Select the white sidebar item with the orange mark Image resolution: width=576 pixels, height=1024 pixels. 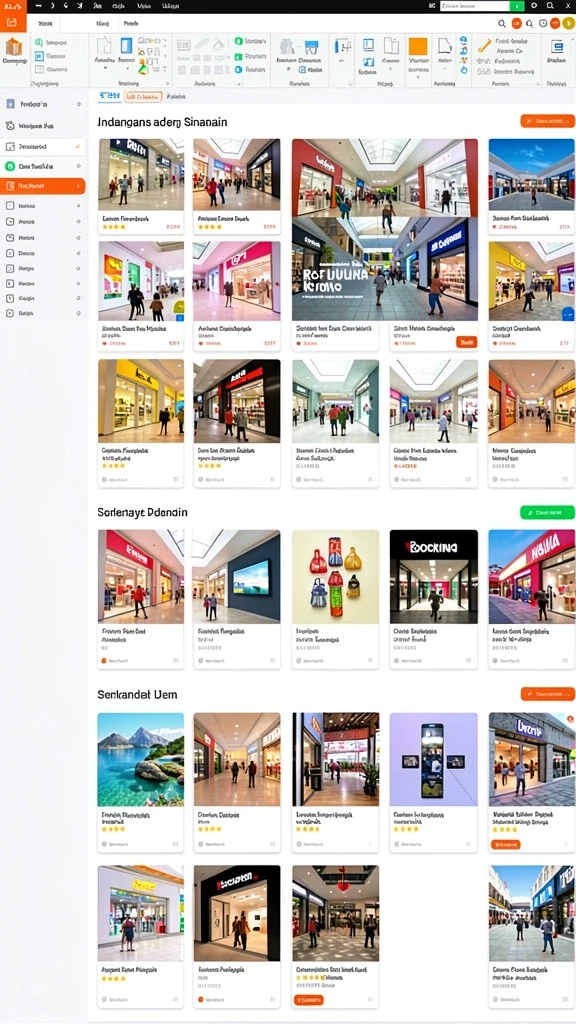[x=42, y=146]
